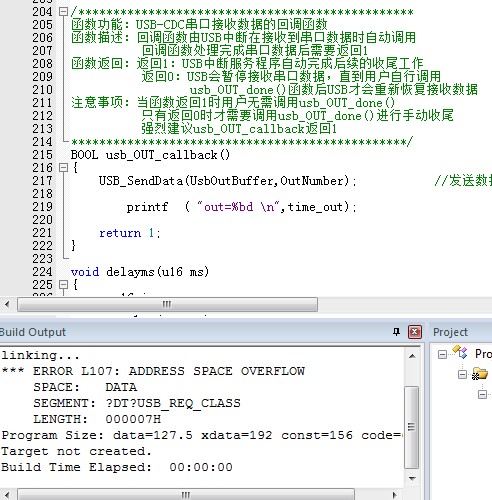Click line number 219 in gutter

(x=42, y=207)
